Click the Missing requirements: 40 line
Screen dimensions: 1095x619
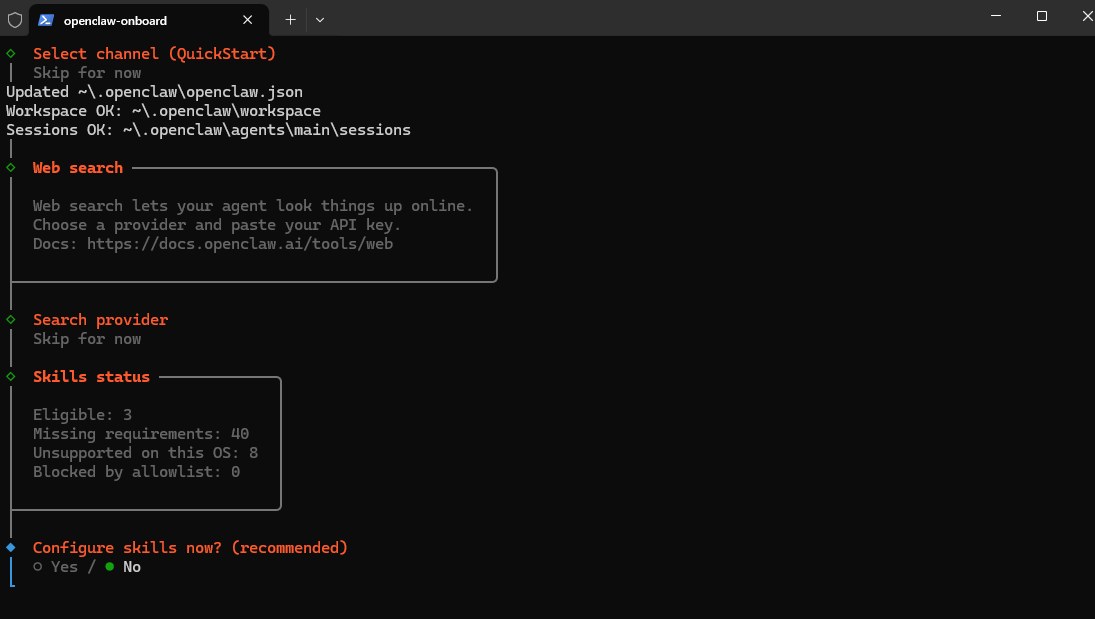[x=141, y=434]
